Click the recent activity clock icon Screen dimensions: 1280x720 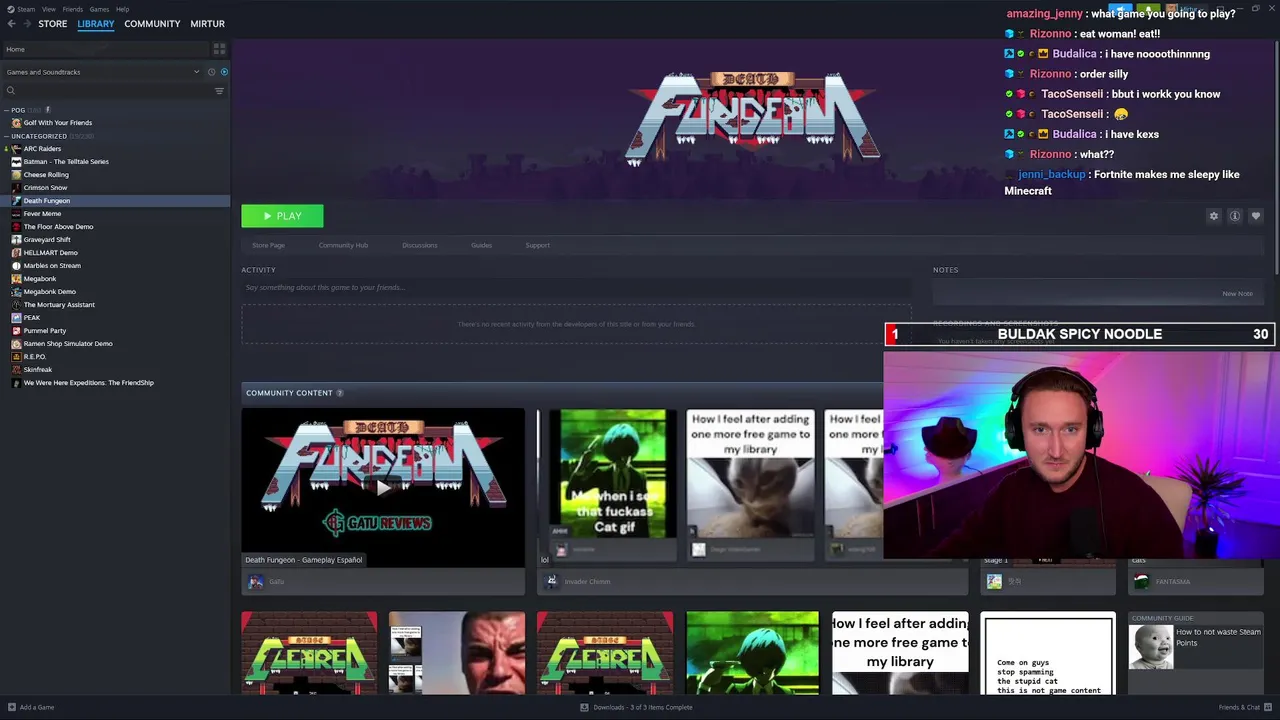point(211,72)
